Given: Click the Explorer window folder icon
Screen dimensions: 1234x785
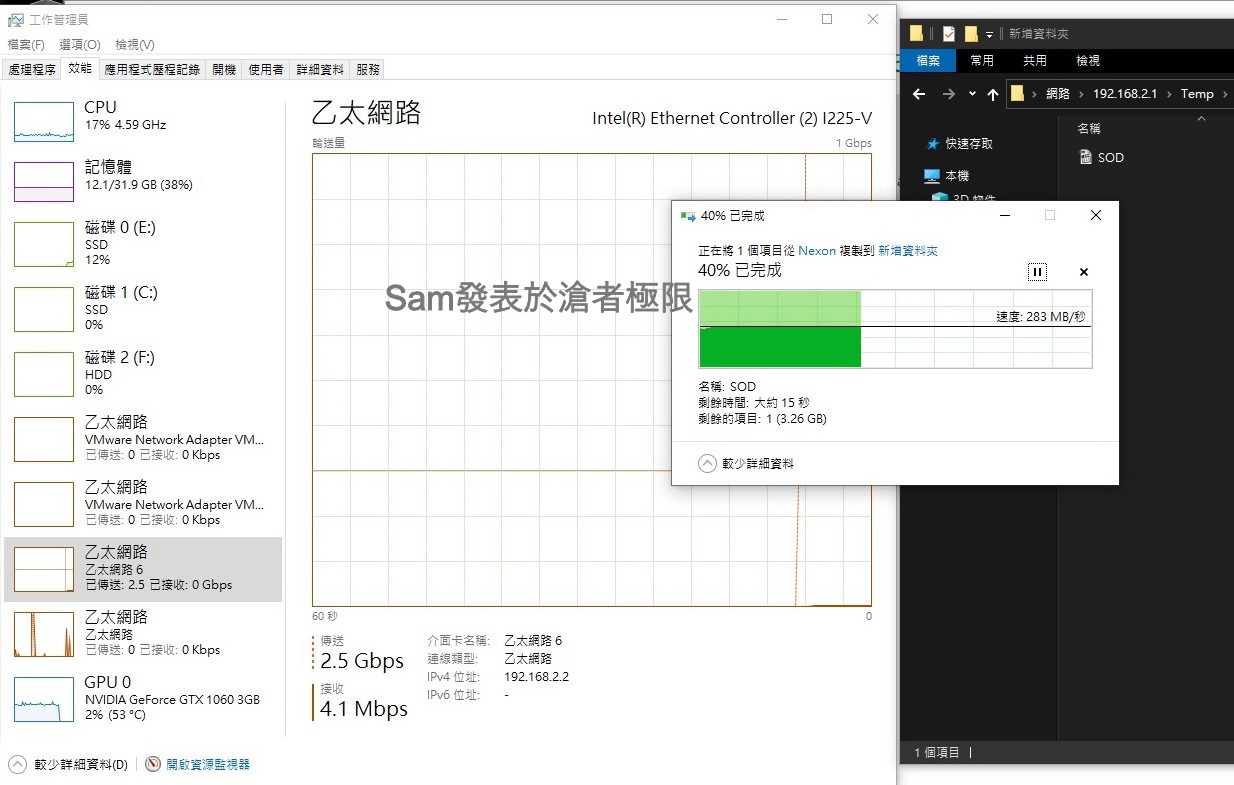Looking at the screenshot, I should (916, 33).
